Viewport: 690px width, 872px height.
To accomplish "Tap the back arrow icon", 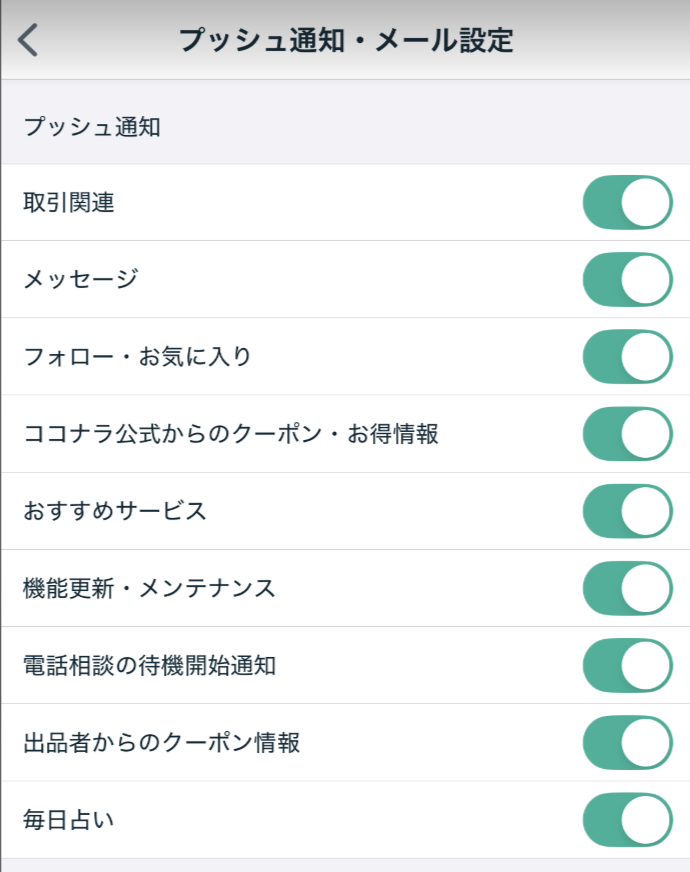I will pyautogui.click(x=29, y=40).
